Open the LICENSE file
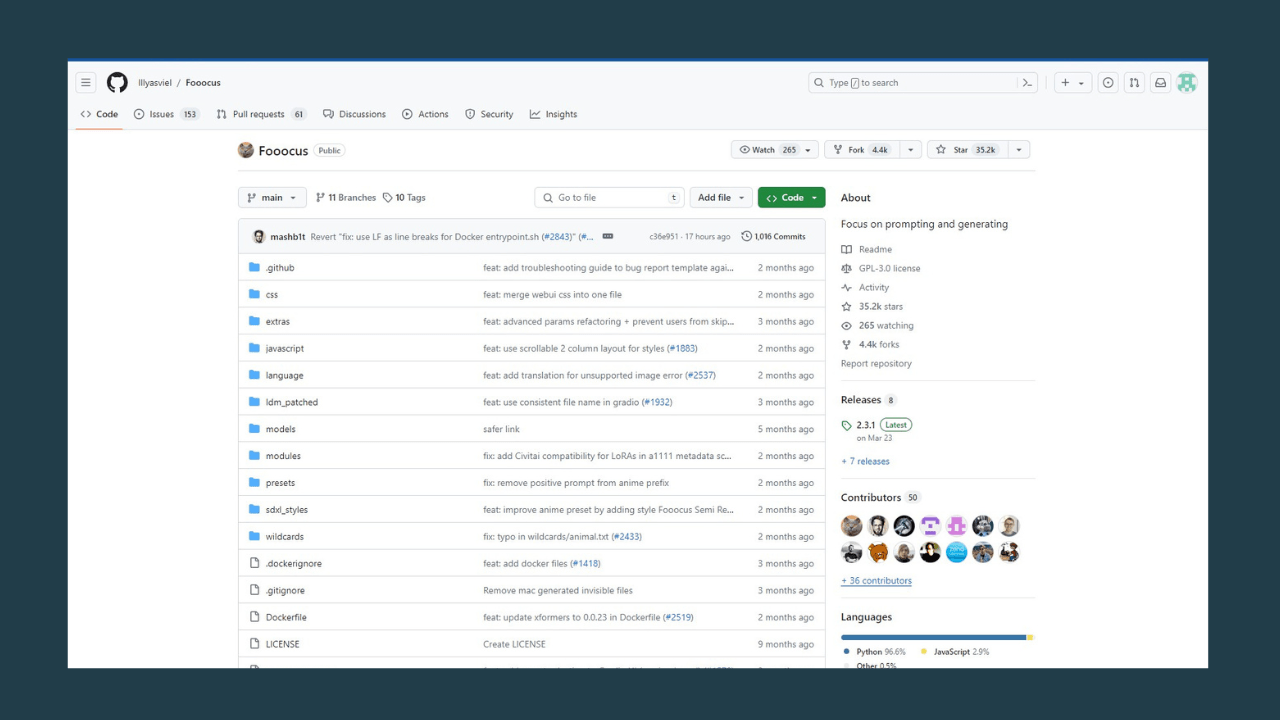1280x720 pixels. coord(282,644)
